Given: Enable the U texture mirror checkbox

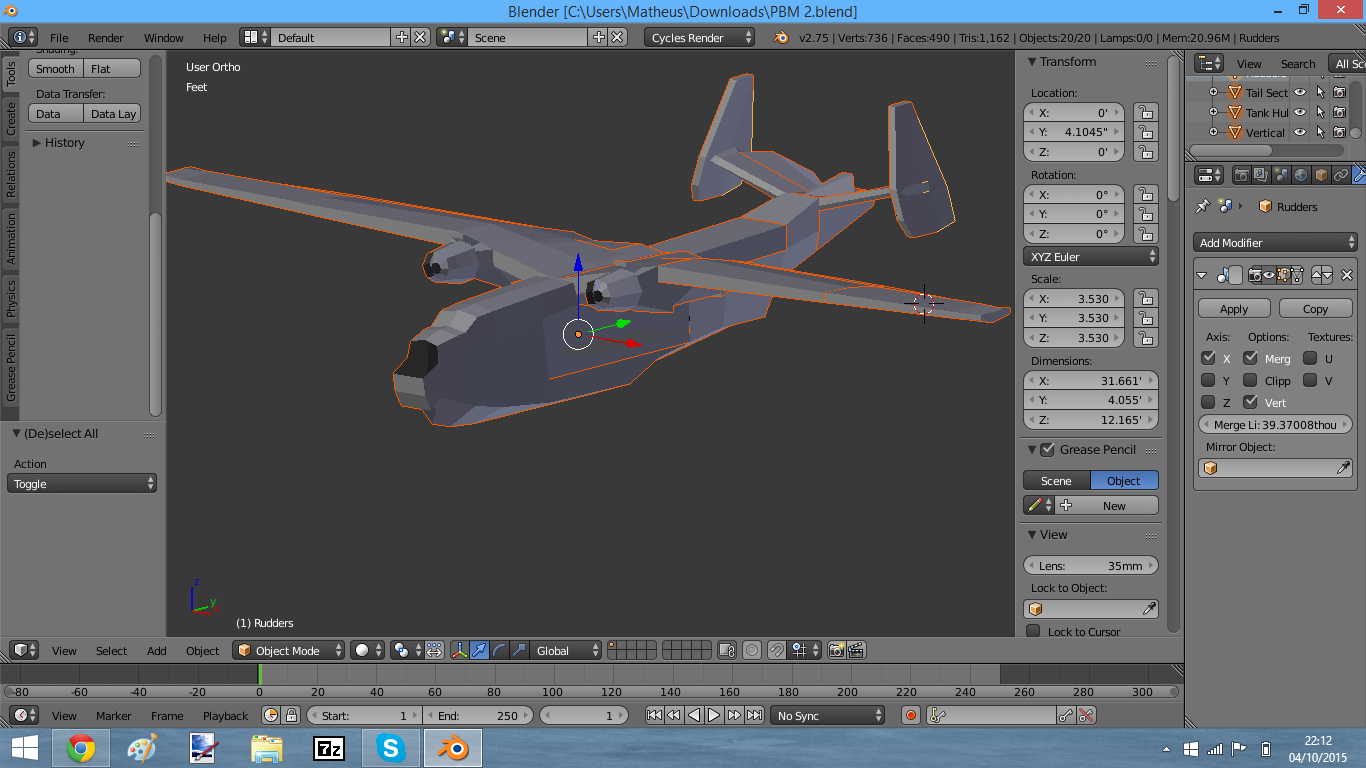Looking at the screenshot, I should [x=1310, y=358].
